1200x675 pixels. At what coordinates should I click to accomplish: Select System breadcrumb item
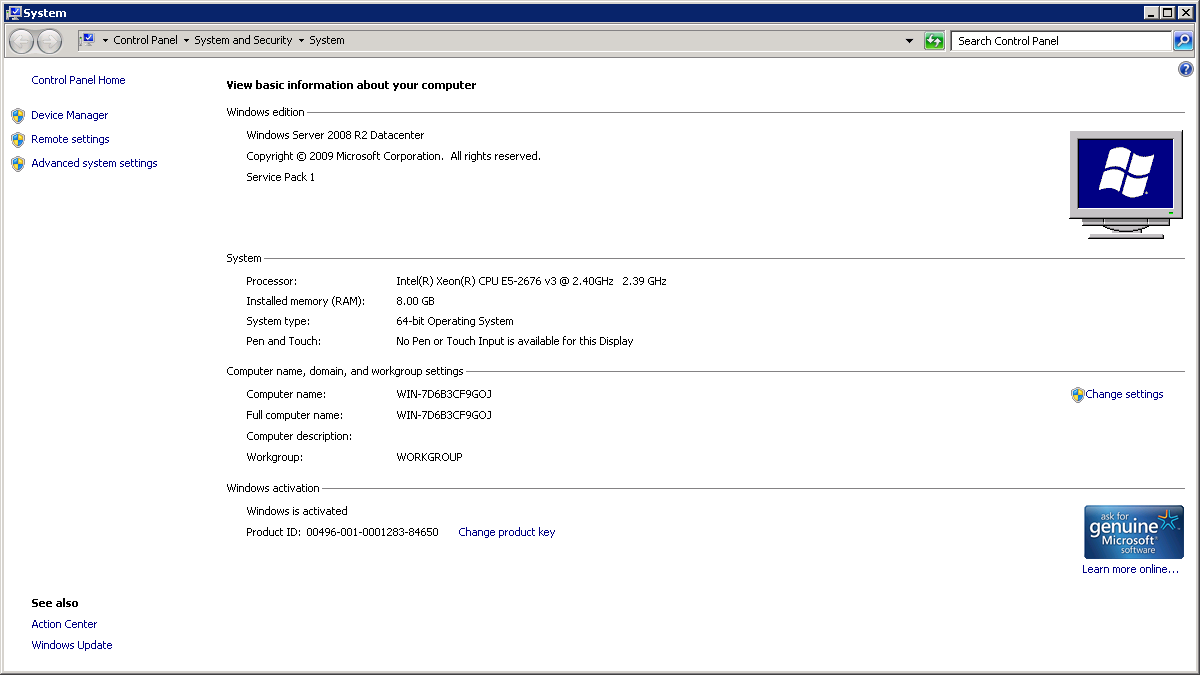(327, 41)
